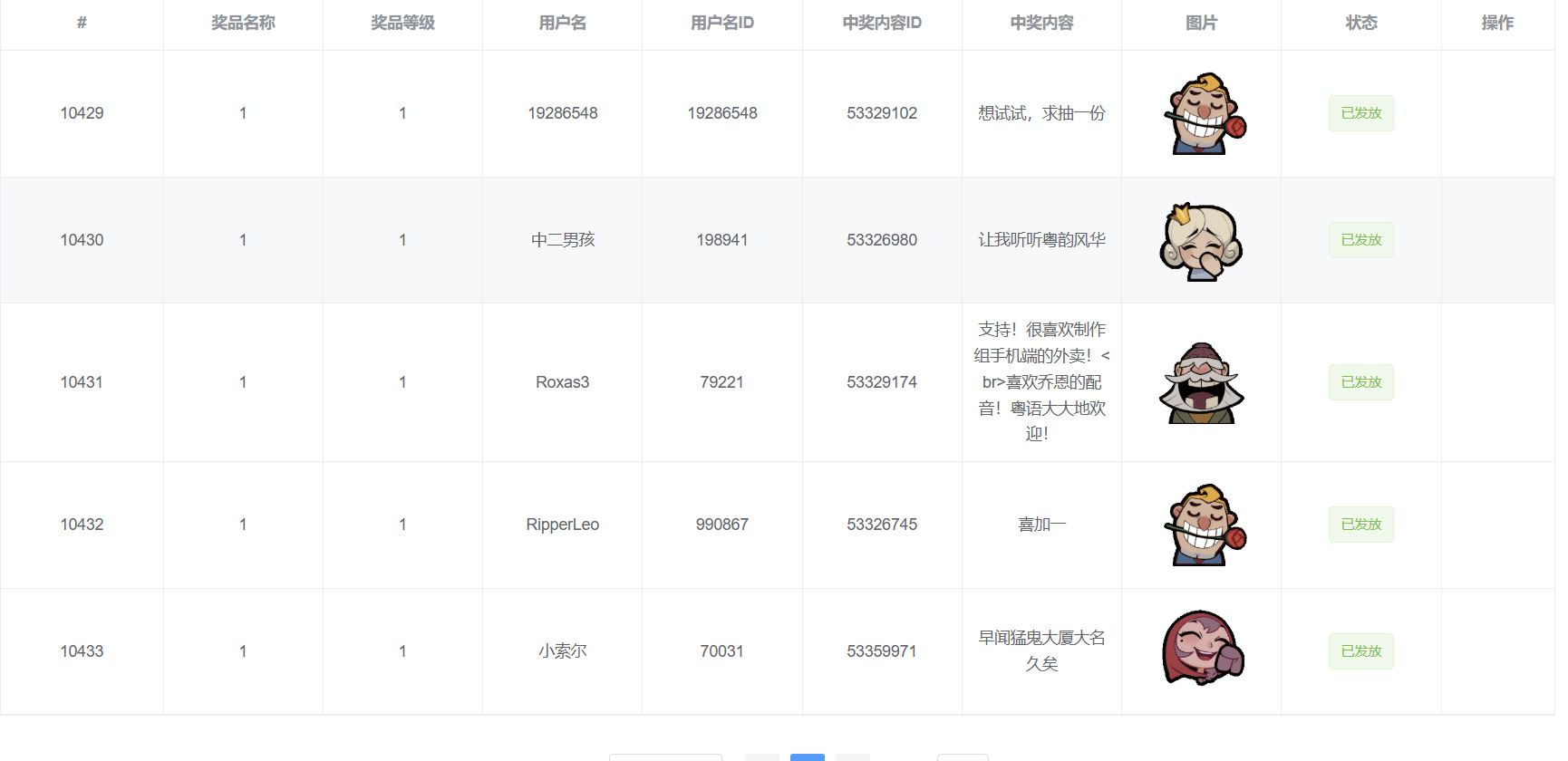Open the crowned blonde avatar in row 10430

(1201, 240)
